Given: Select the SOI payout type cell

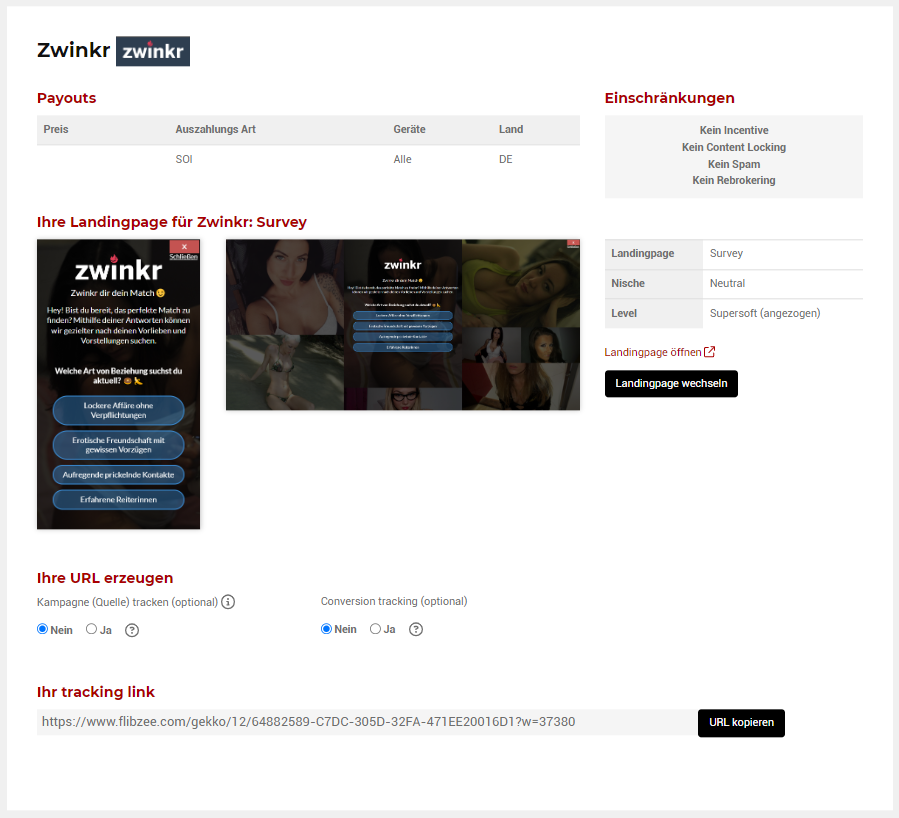Looking at the screenshot, I should (184, 159).
